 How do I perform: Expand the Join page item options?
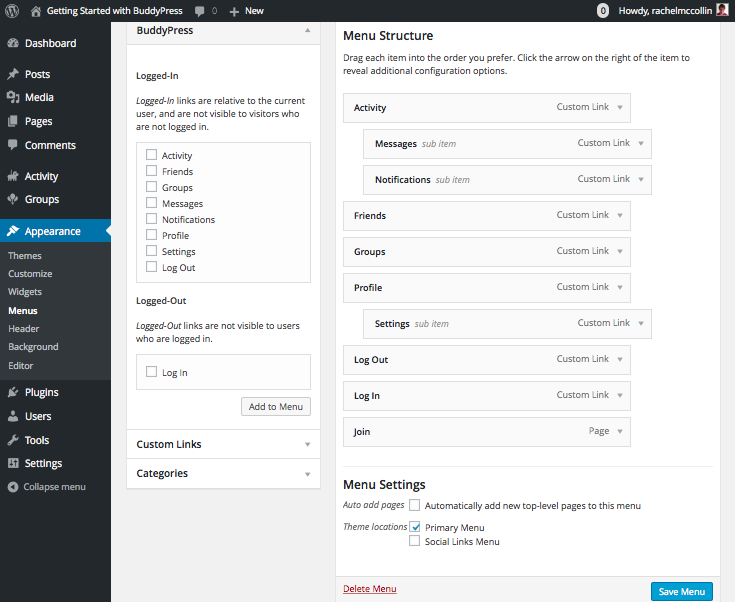tap(620, 431)
